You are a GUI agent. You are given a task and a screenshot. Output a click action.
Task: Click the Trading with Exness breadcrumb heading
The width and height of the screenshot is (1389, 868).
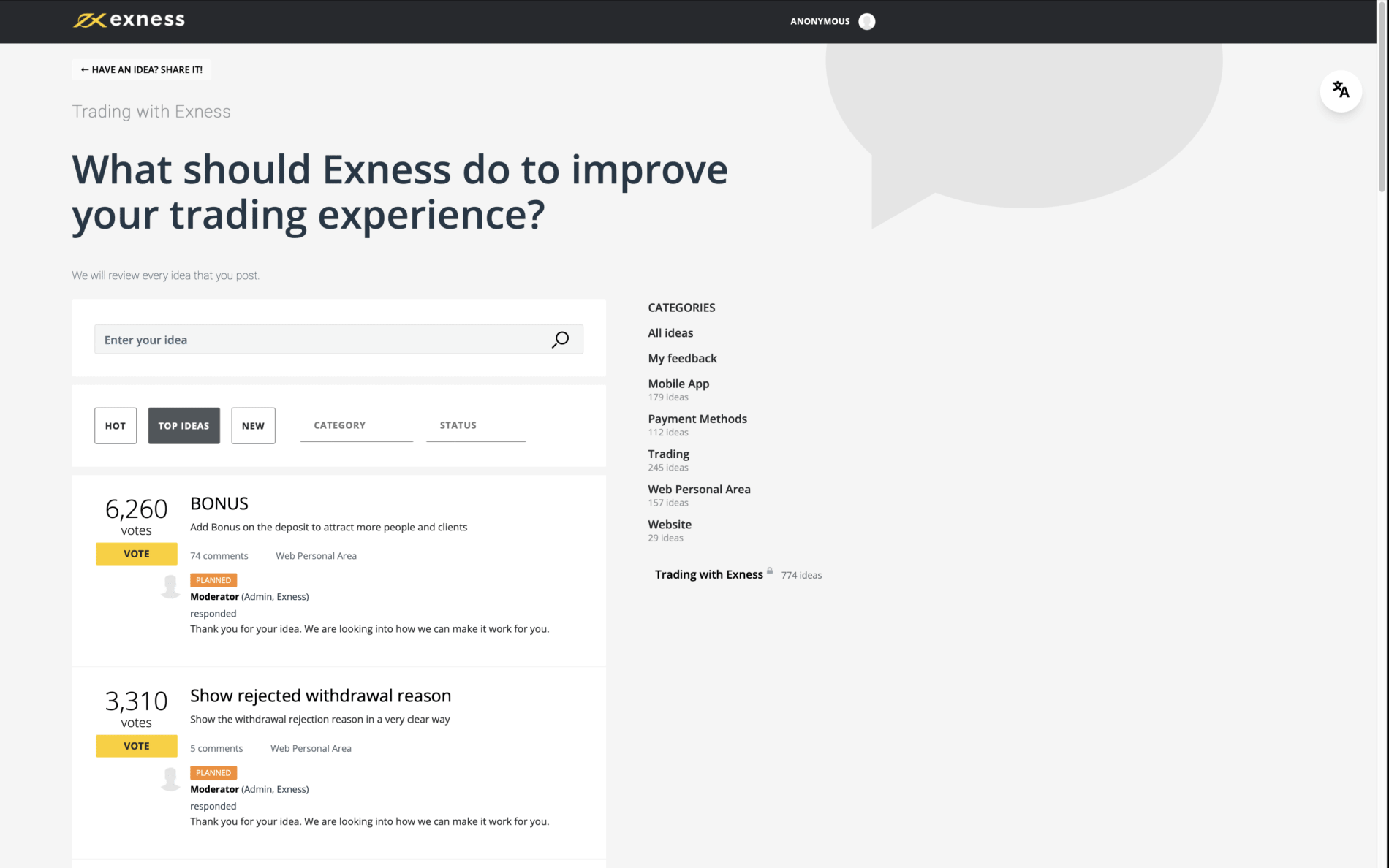click(x=151, y=112)
